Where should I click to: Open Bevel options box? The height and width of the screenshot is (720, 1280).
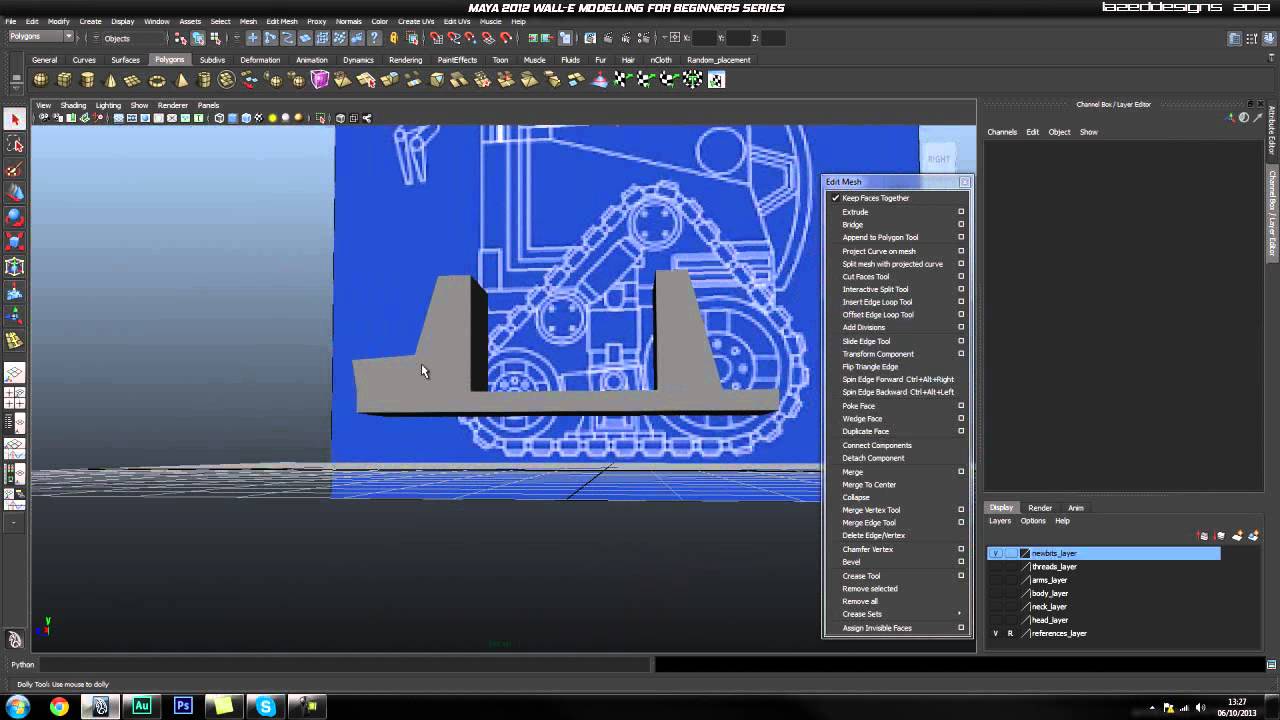(961, 562)
